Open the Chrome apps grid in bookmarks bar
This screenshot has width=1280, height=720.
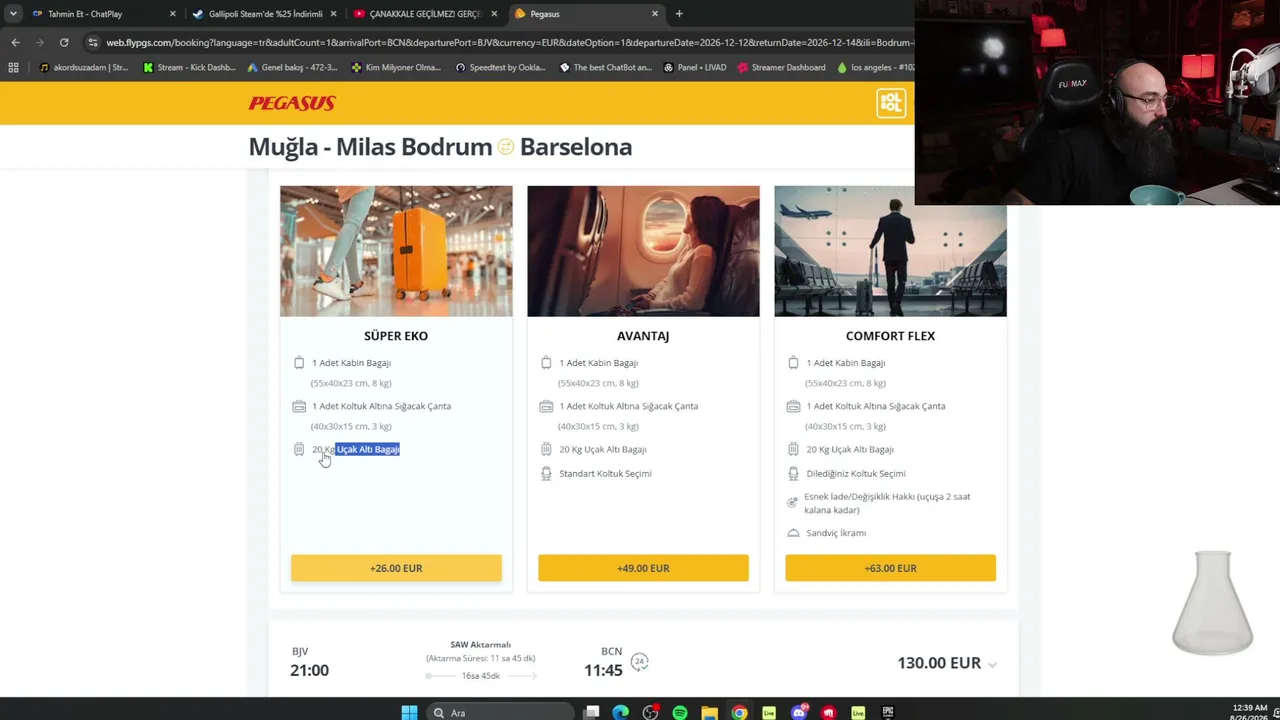click(13, 68)
